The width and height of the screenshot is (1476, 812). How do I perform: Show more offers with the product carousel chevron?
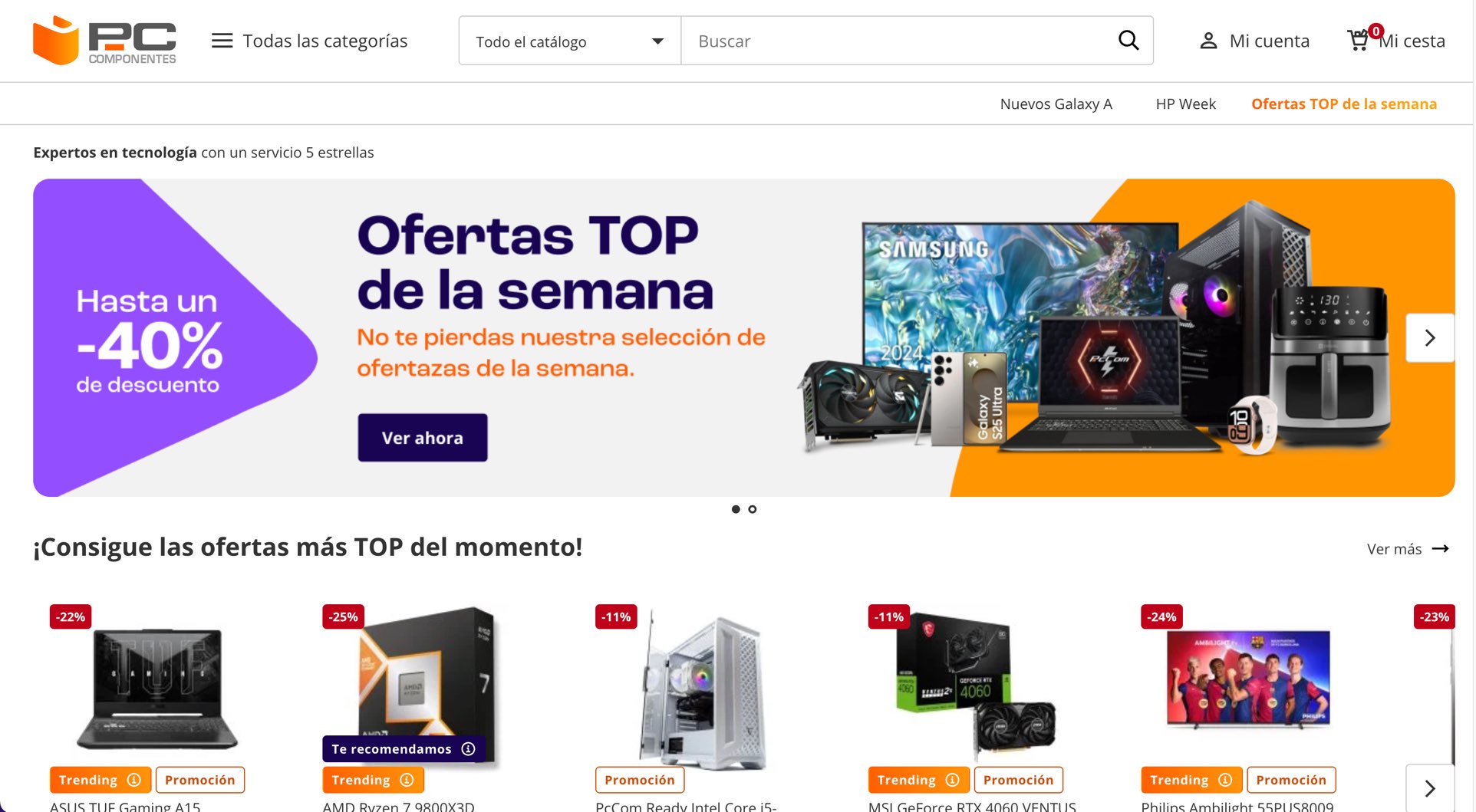pos(1430,788)
